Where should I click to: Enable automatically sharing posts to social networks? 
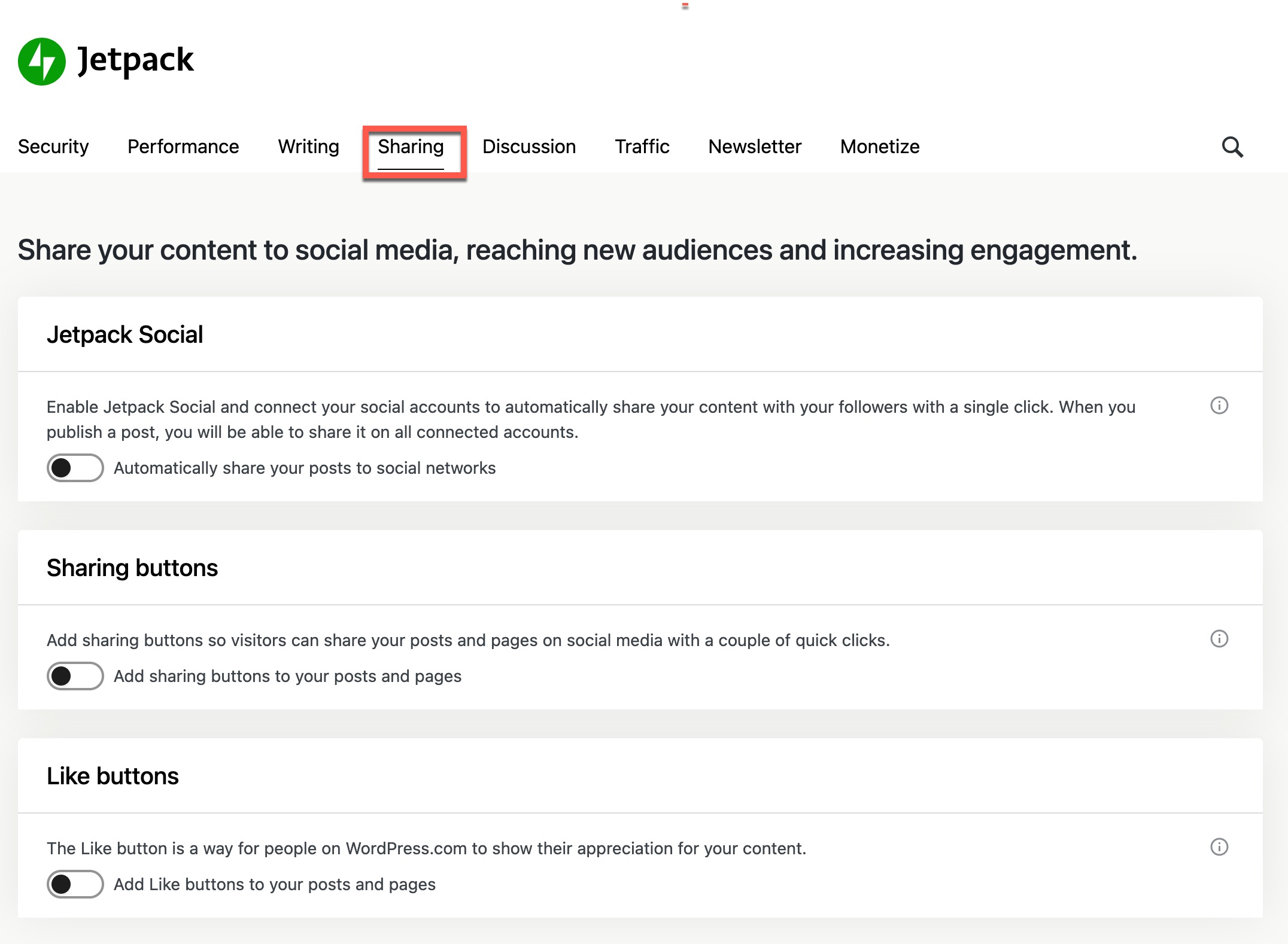click(75, 468)
